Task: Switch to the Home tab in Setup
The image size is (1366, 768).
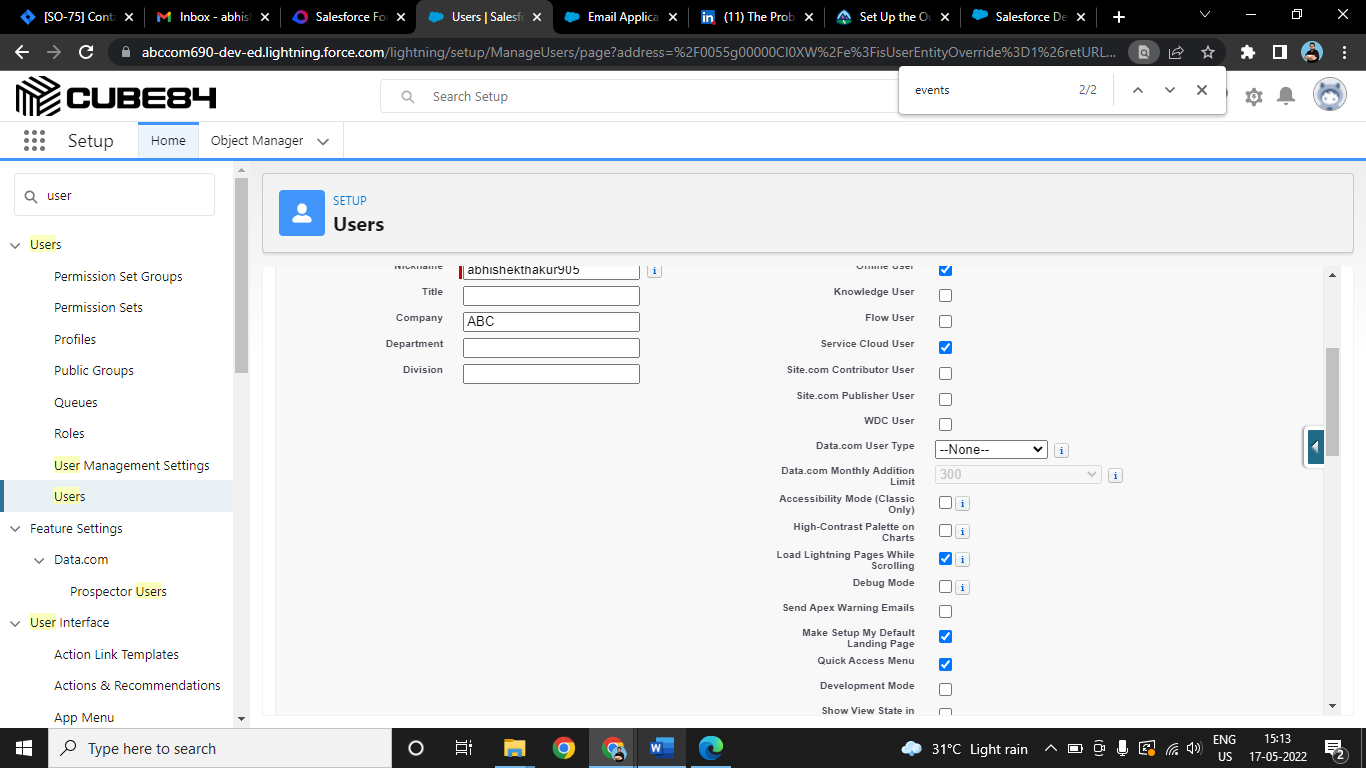Action: [x=167, y=140]
